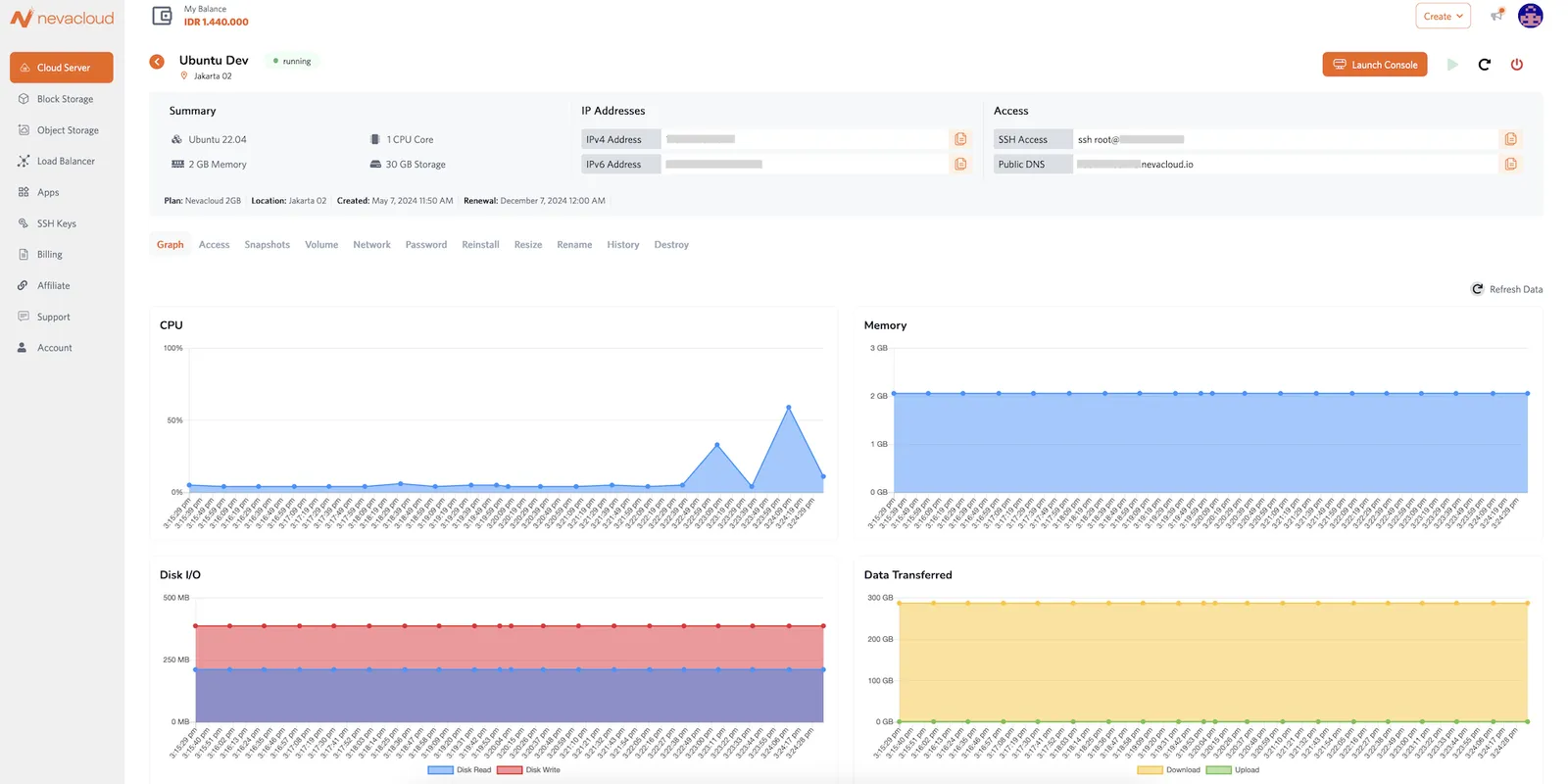The height and width of the screenshot is (784, 1568).
Task: Toggle the Disk Read legend series
Action: point(460,770)
